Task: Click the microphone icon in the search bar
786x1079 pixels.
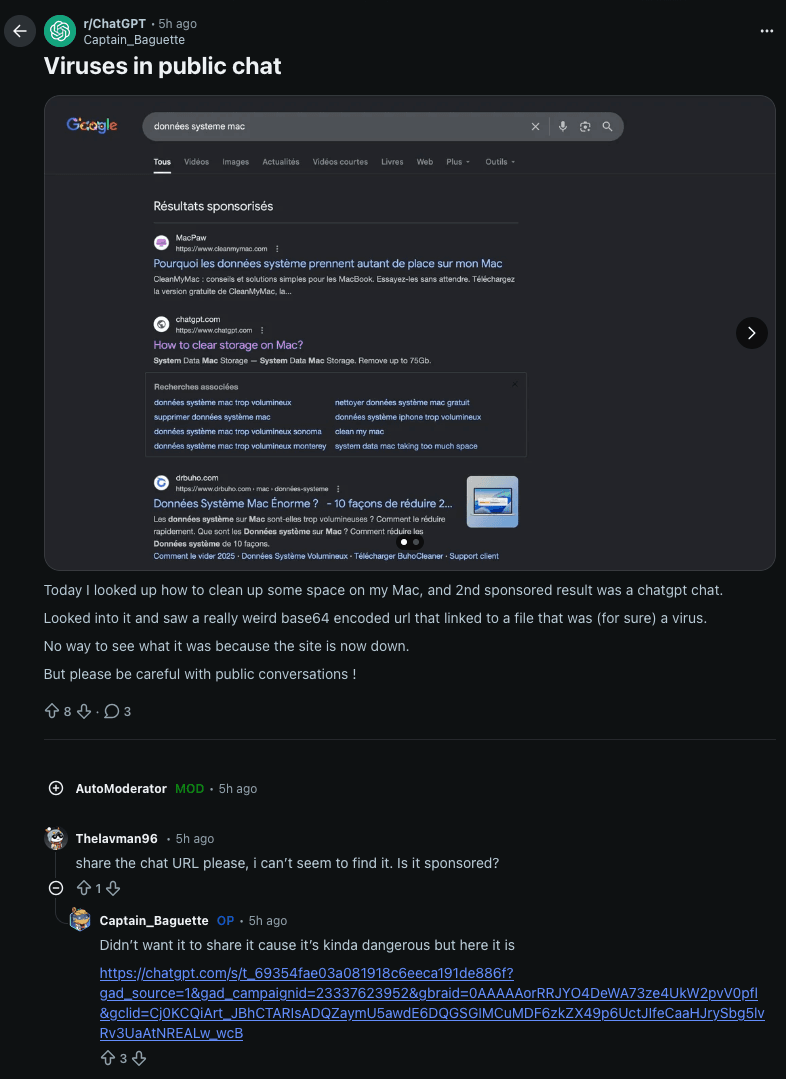Action: [562, 126]
